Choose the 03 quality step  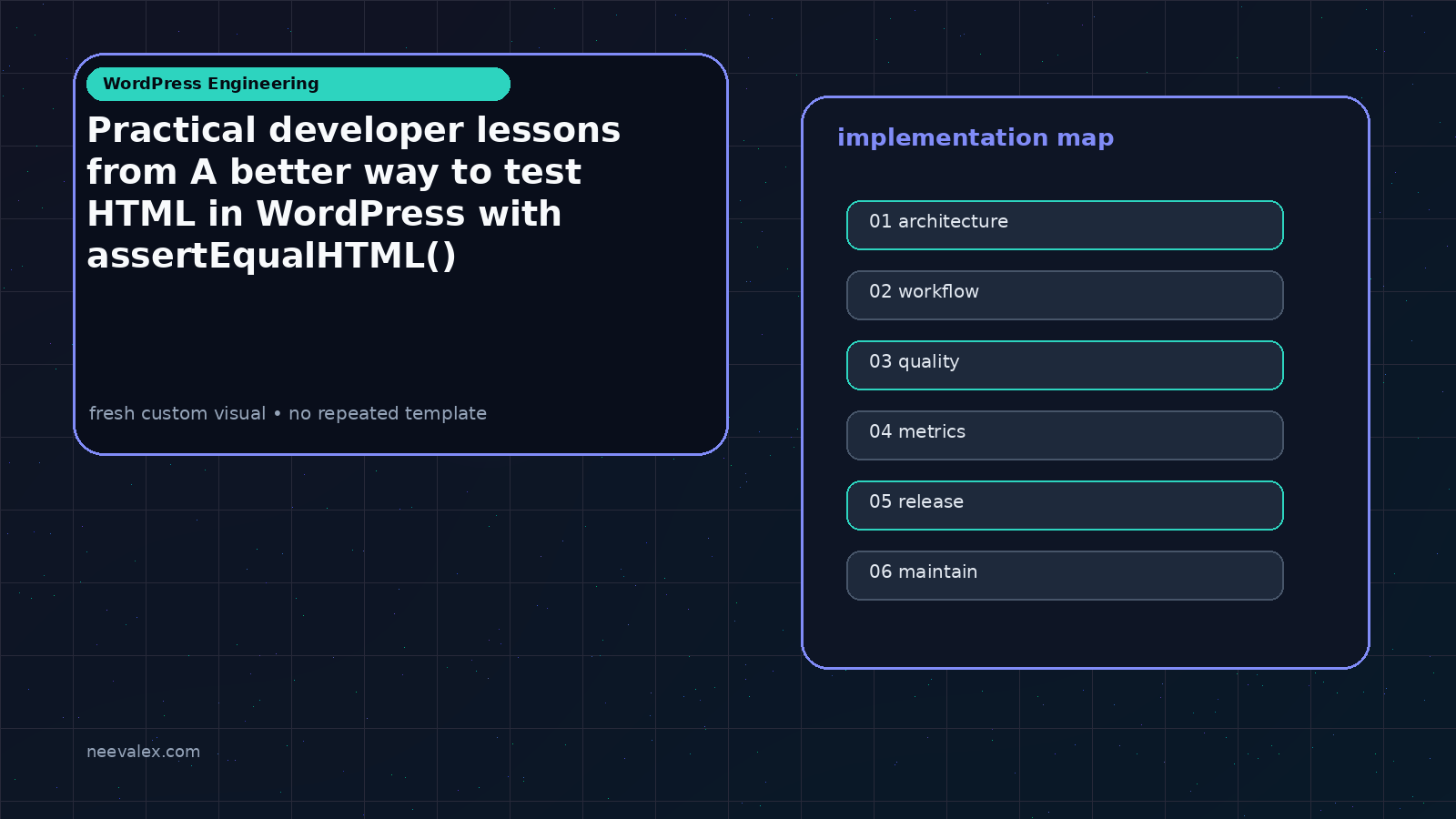1065,365
